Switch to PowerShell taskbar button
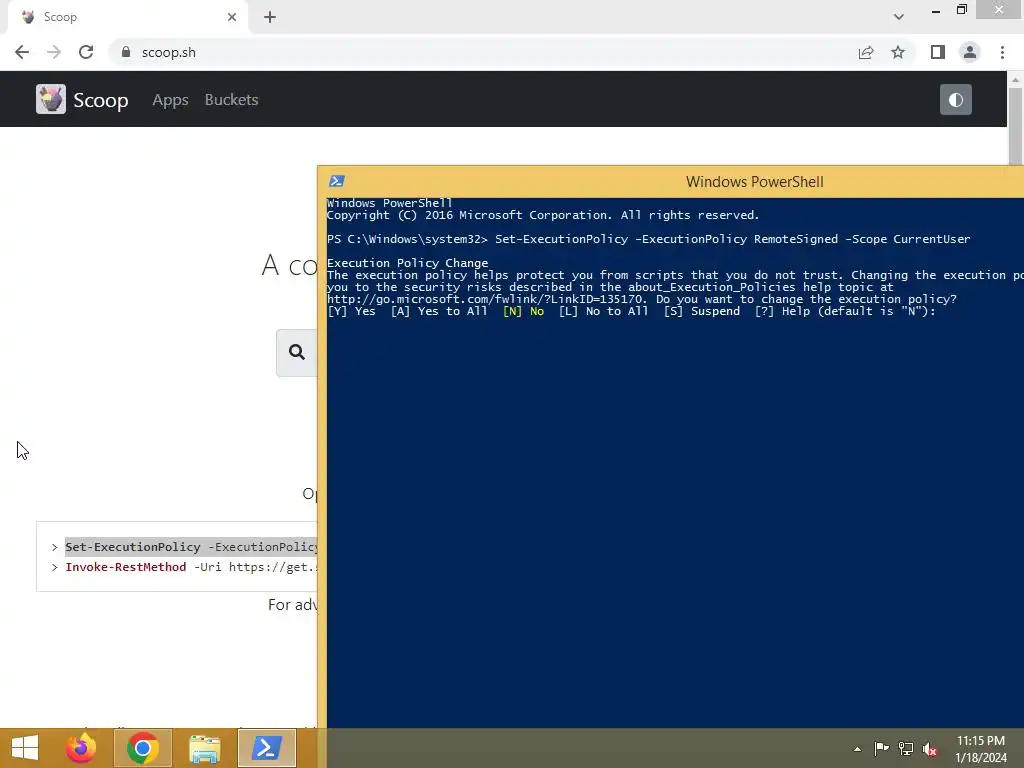This screenshot has width=1024, height=768. tap(266, 748)
